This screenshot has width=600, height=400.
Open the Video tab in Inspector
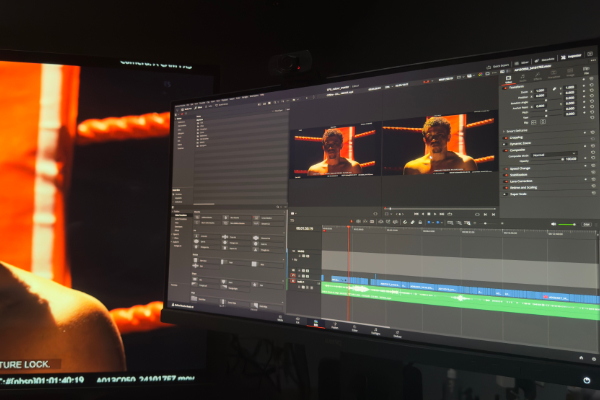509,79
